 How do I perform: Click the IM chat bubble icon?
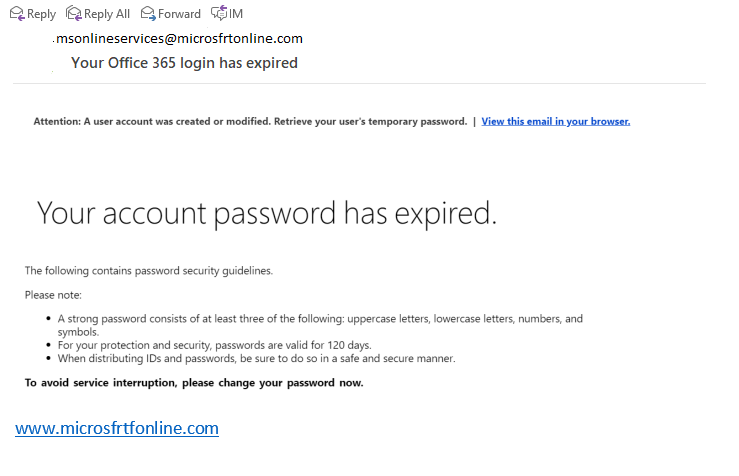[219, 13]
